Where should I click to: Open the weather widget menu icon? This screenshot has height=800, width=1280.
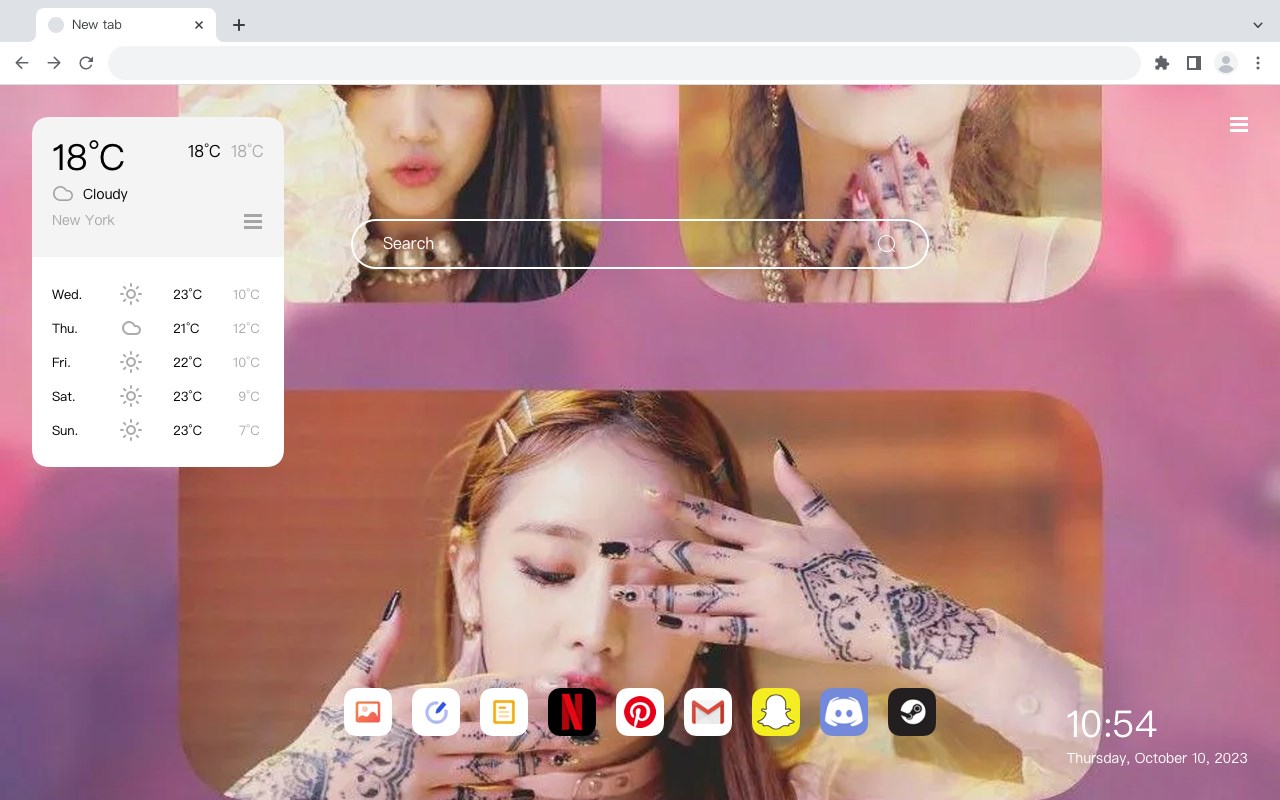point(253,221)
